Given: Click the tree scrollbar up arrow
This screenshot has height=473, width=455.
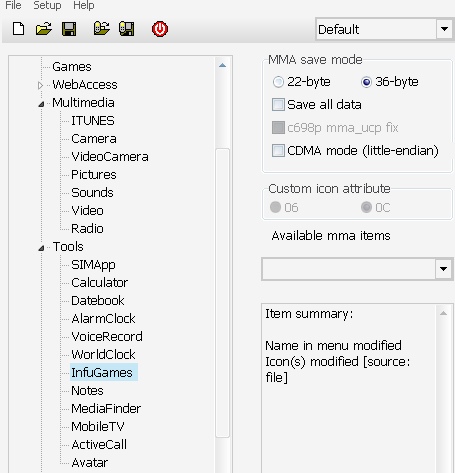Looking at the screenshot, I should point(222,65).
